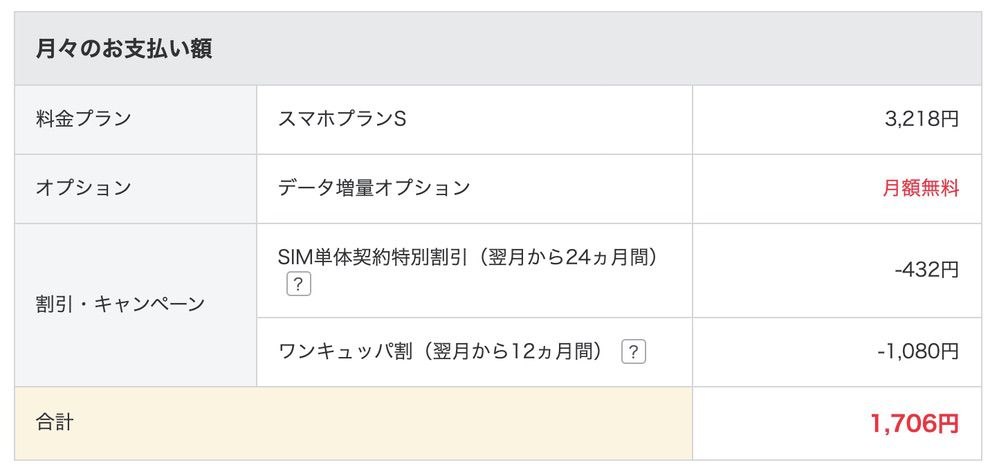This screenshot has width=1000, height=476.
Task: Click the 合計 total label
Action: pyautogui.click(x=54, y=423)
